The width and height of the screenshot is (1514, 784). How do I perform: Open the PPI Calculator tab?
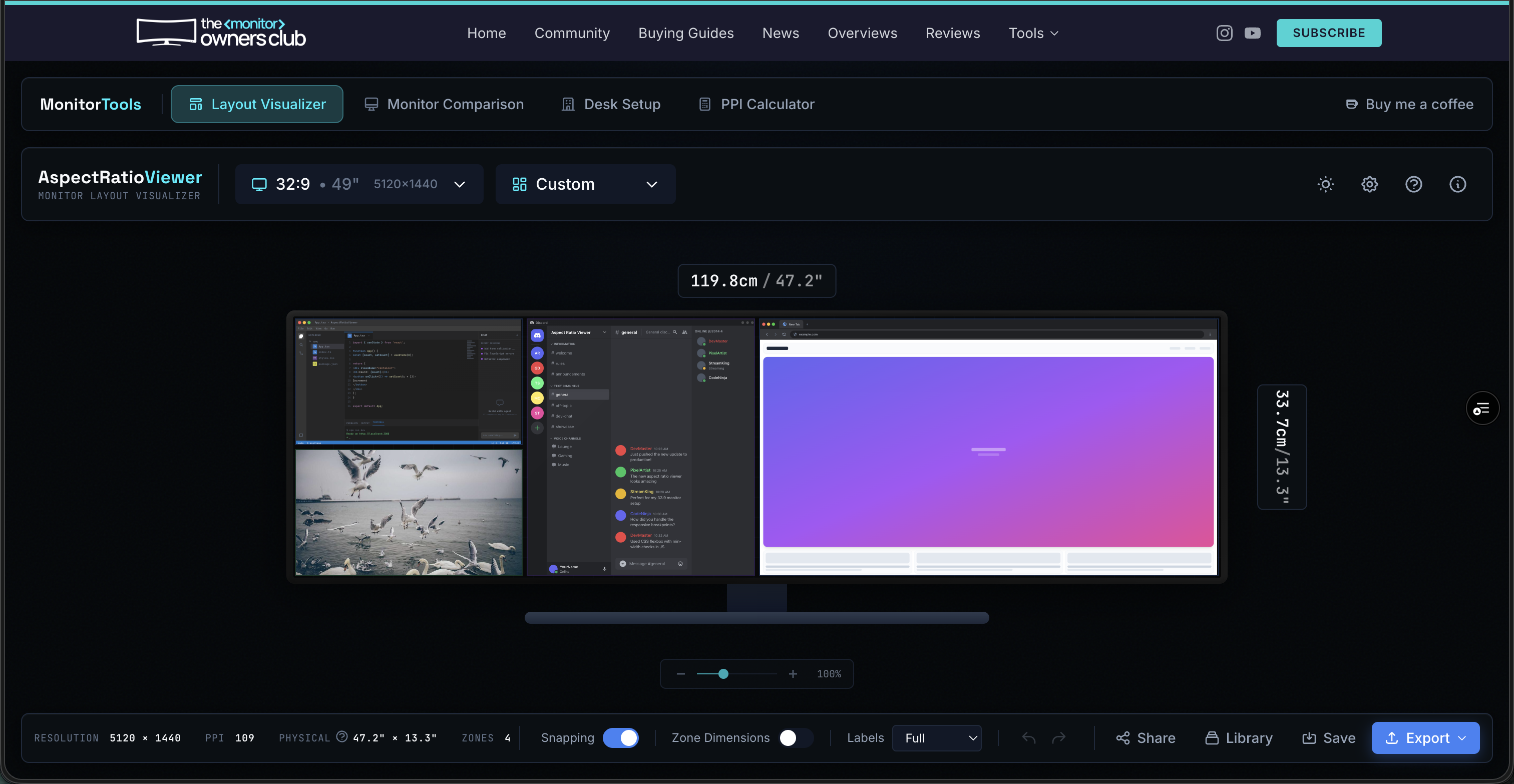coord(756,105)
